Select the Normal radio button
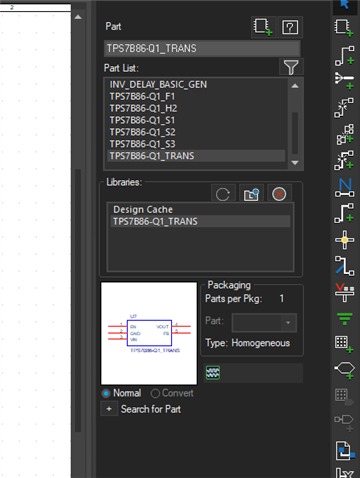This screenshot has height=478, width=360. pyautogui.click(x=106, y=393)
